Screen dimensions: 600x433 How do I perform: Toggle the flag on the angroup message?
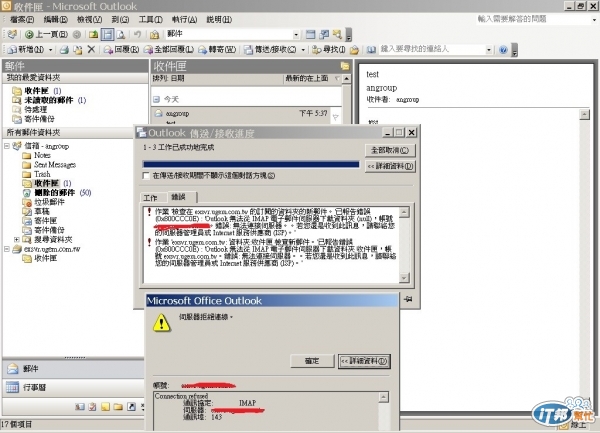[x=336, y=117]
